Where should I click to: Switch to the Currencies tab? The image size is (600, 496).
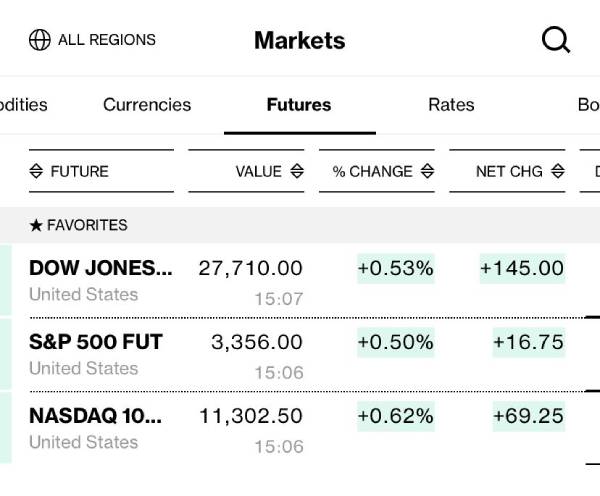147,104
